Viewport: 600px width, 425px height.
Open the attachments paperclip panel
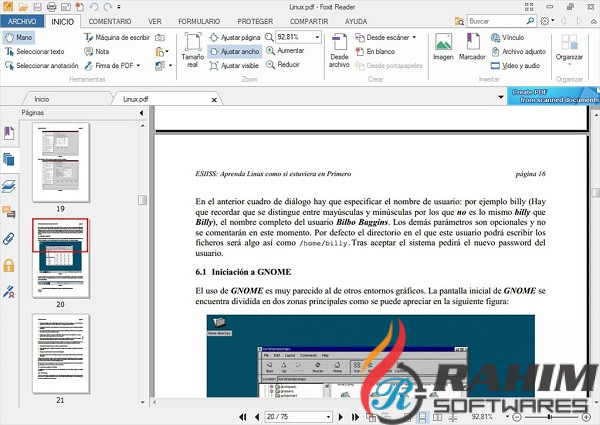coord(9,239)
